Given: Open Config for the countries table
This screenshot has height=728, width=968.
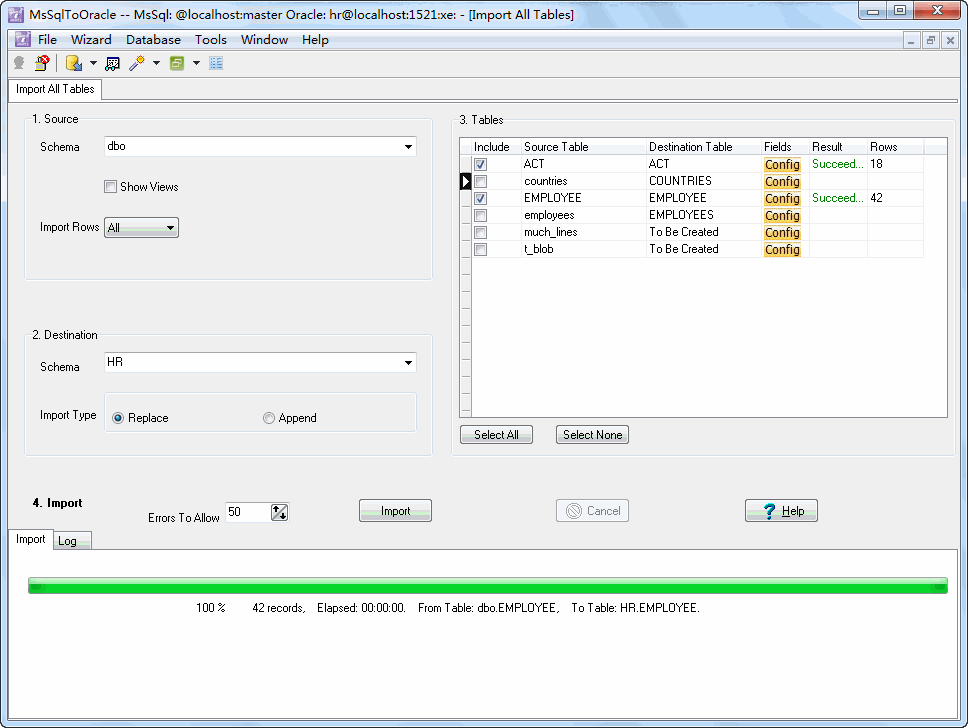Looking at the screenshot, I should (x=782, y=182).
